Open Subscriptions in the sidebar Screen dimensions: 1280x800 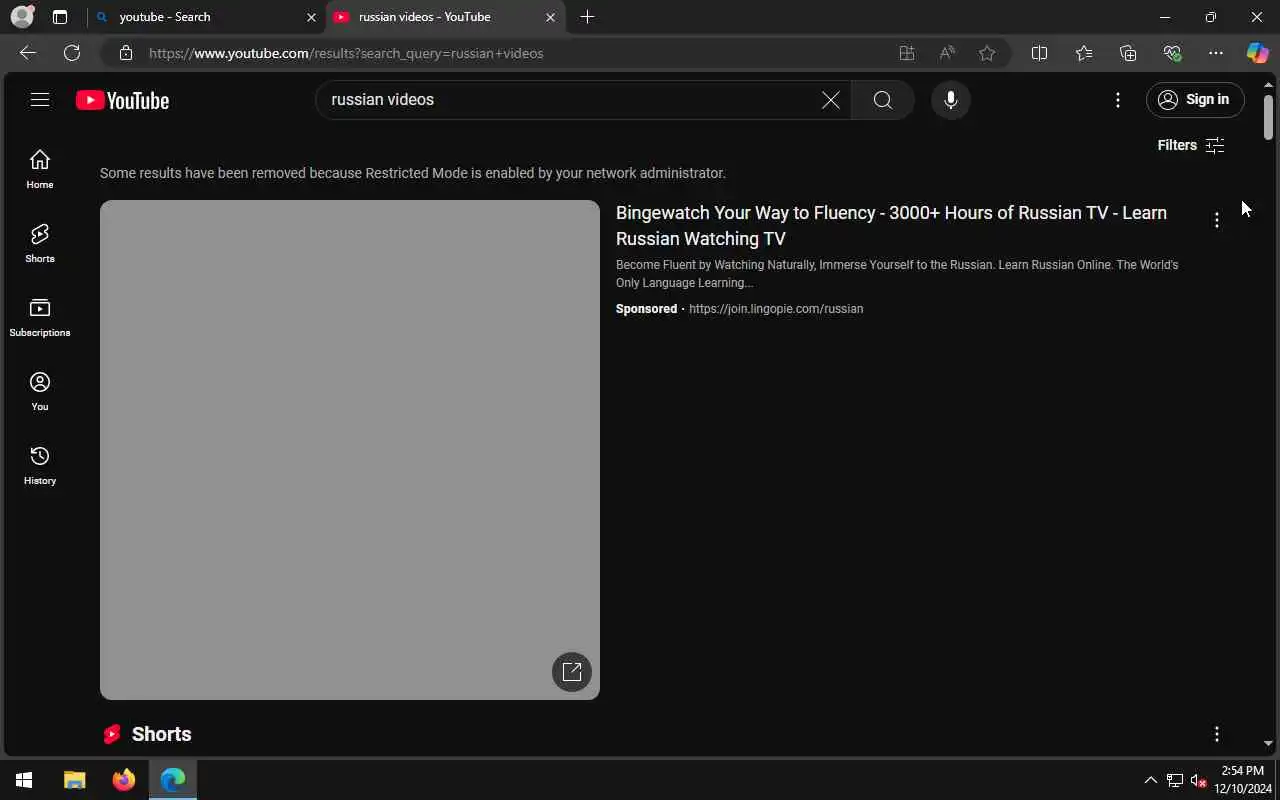click(40, 317)
